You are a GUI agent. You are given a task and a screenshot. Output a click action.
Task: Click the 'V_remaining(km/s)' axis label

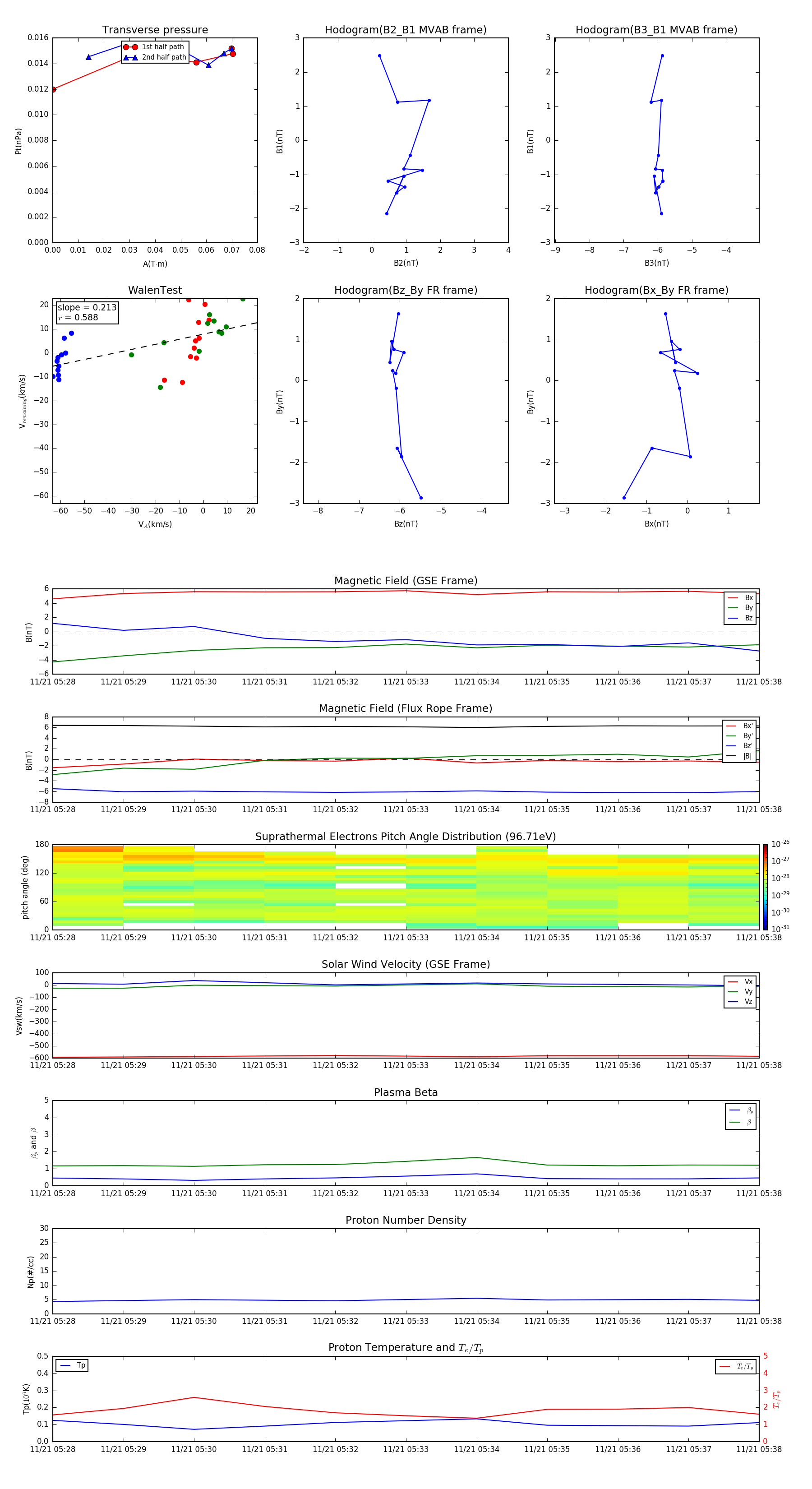[x=23, y=401]
